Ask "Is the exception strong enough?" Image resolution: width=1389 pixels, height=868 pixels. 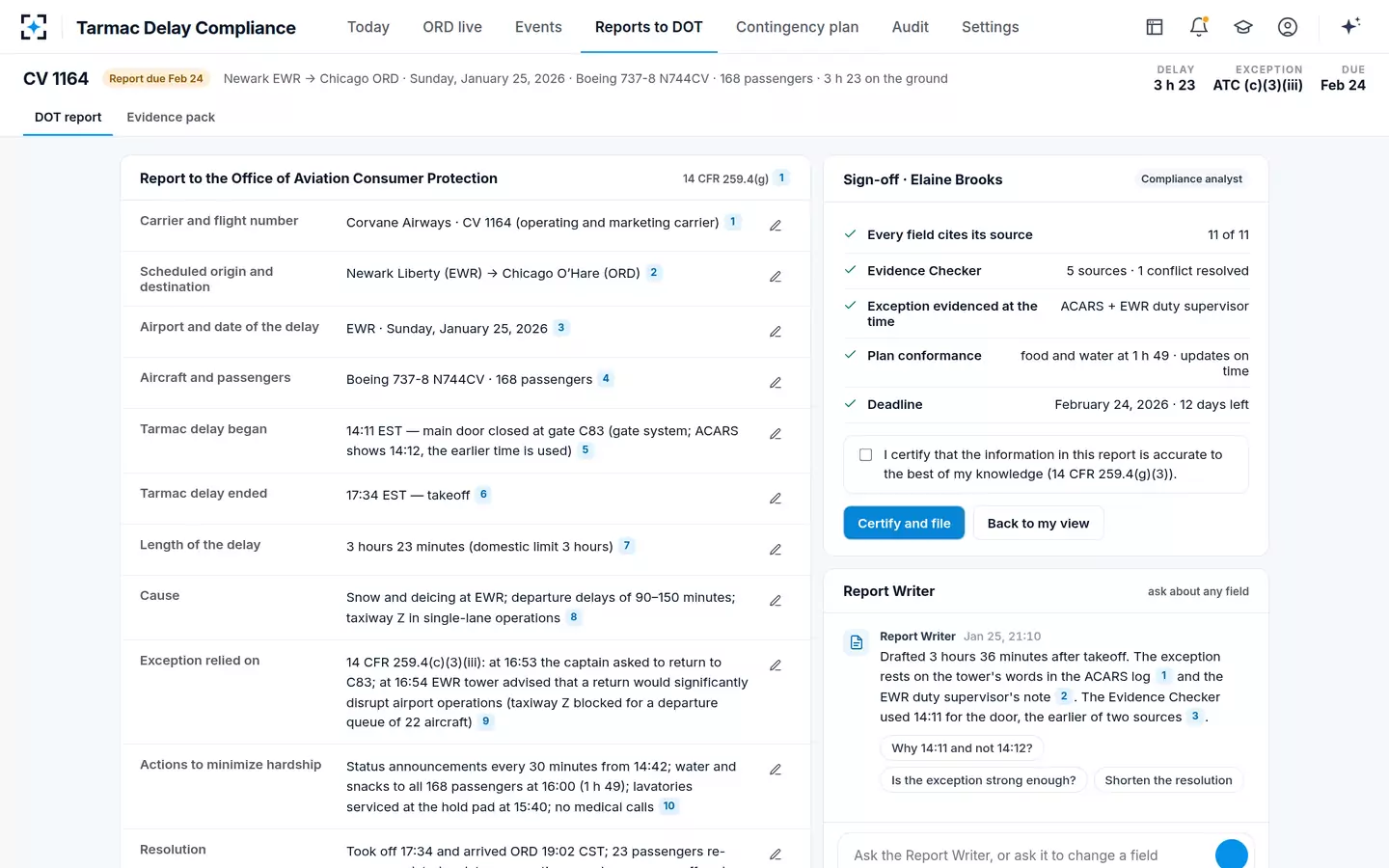point(983,780)
